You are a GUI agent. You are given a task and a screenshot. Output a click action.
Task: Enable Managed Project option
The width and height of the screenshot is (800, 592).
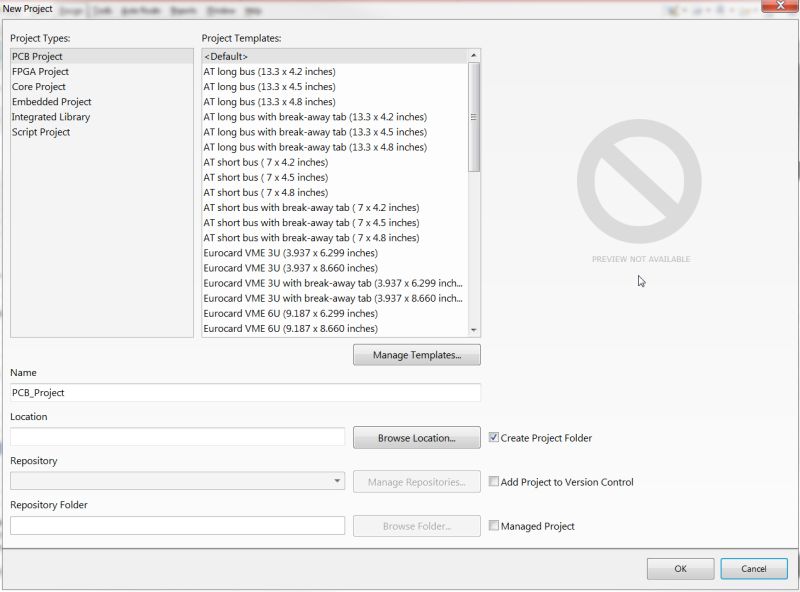(494, 526)
